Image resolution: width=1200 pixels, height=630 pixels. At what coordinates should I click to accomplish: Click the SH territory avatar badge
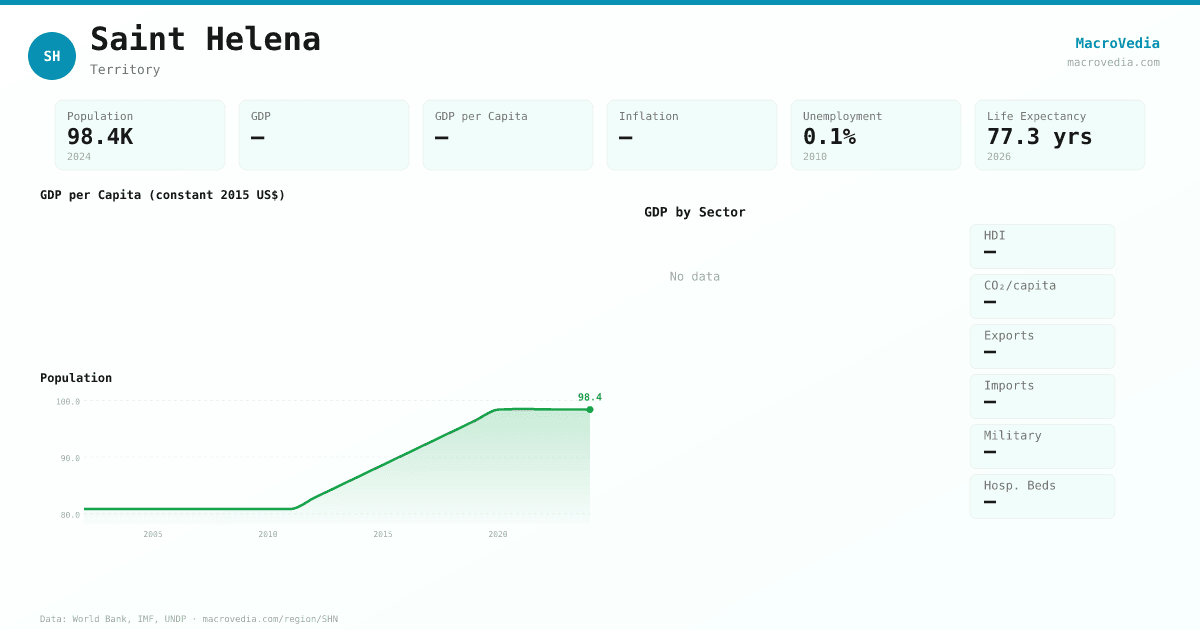(52, 56)
